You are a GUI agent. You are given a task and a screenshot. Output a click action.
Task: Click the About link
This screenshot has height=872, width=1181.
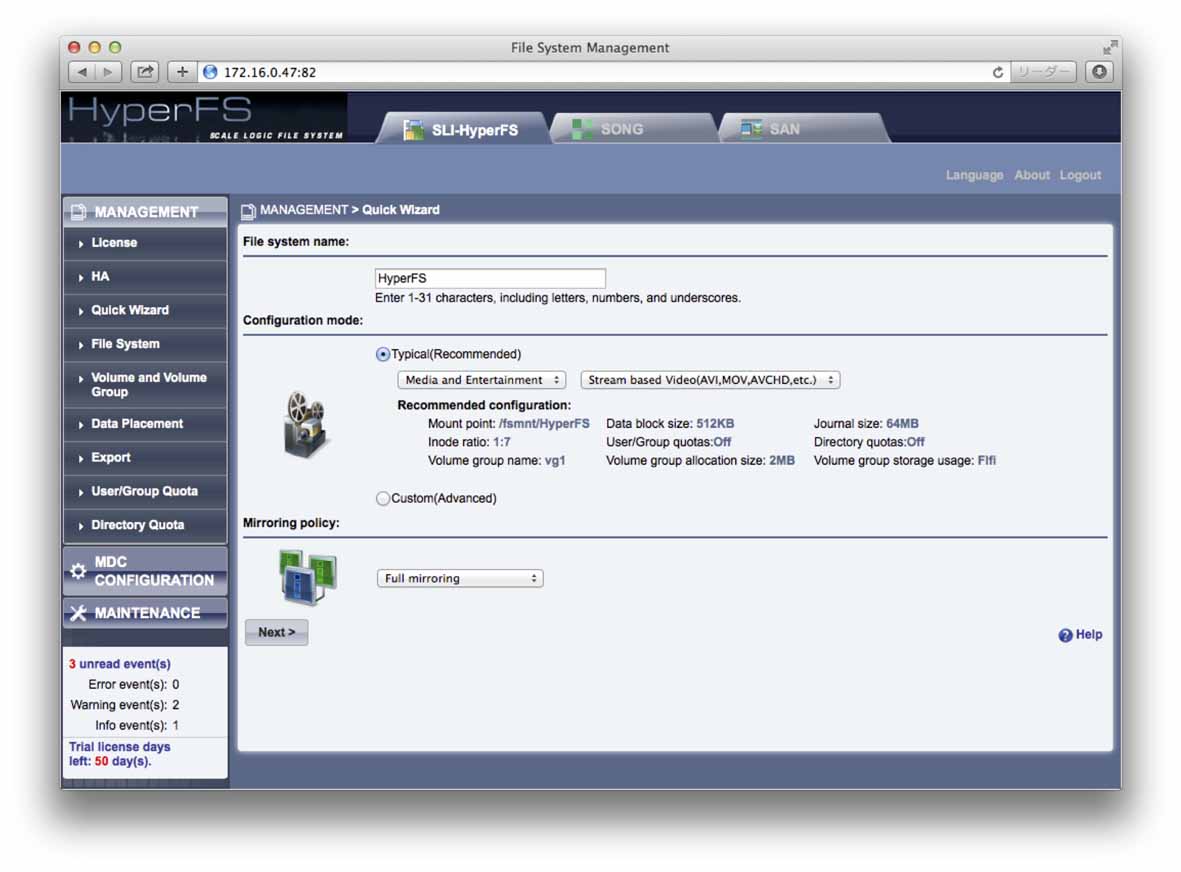click(1031, 175)
